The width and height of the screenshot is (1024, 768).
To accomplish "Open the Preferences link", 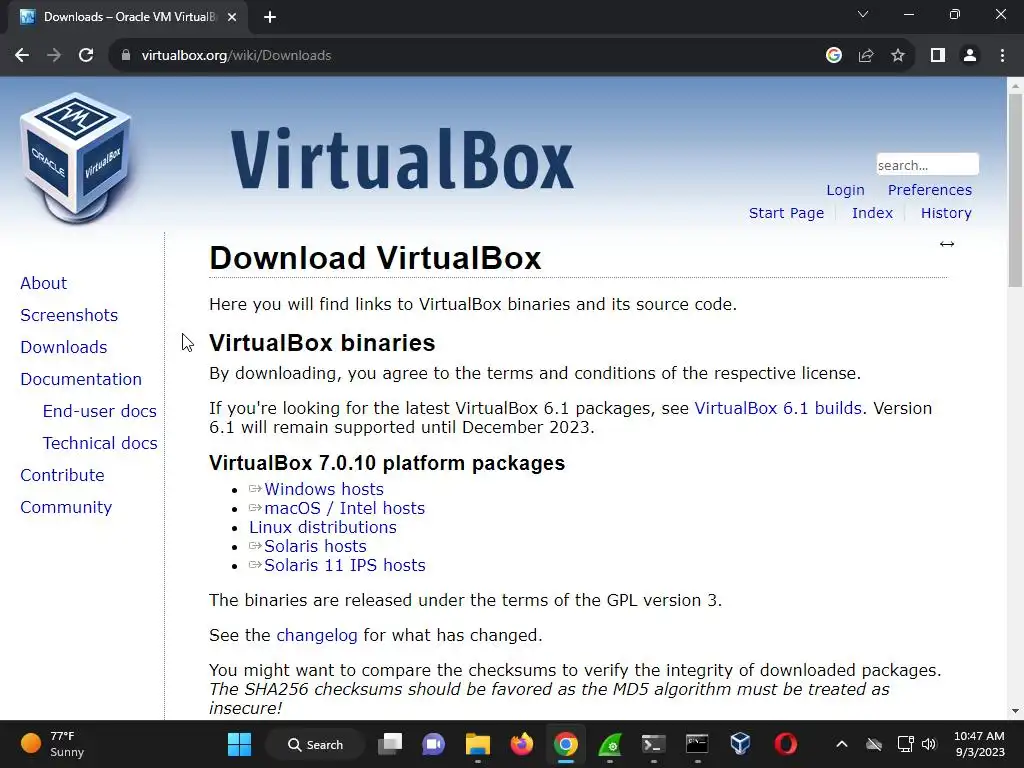I will tap(929, 190).
